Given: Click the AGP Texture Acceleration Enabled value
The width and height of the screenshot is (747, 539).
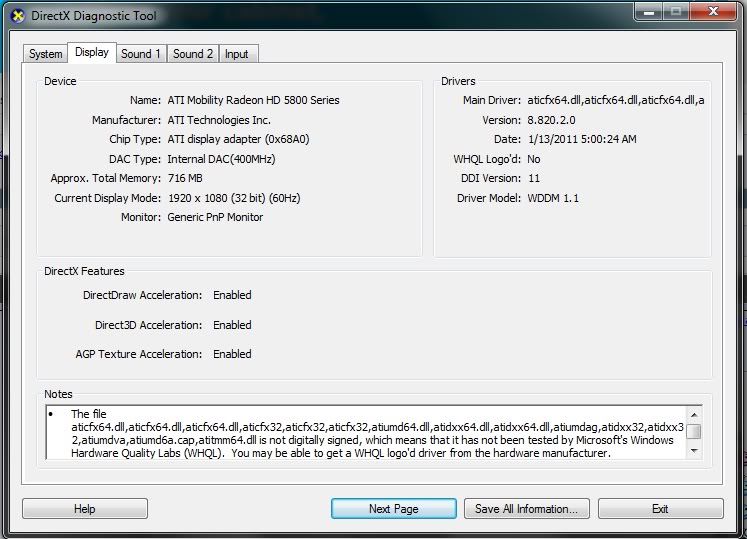Looking at the screenshot, I should tap(232, 354).
